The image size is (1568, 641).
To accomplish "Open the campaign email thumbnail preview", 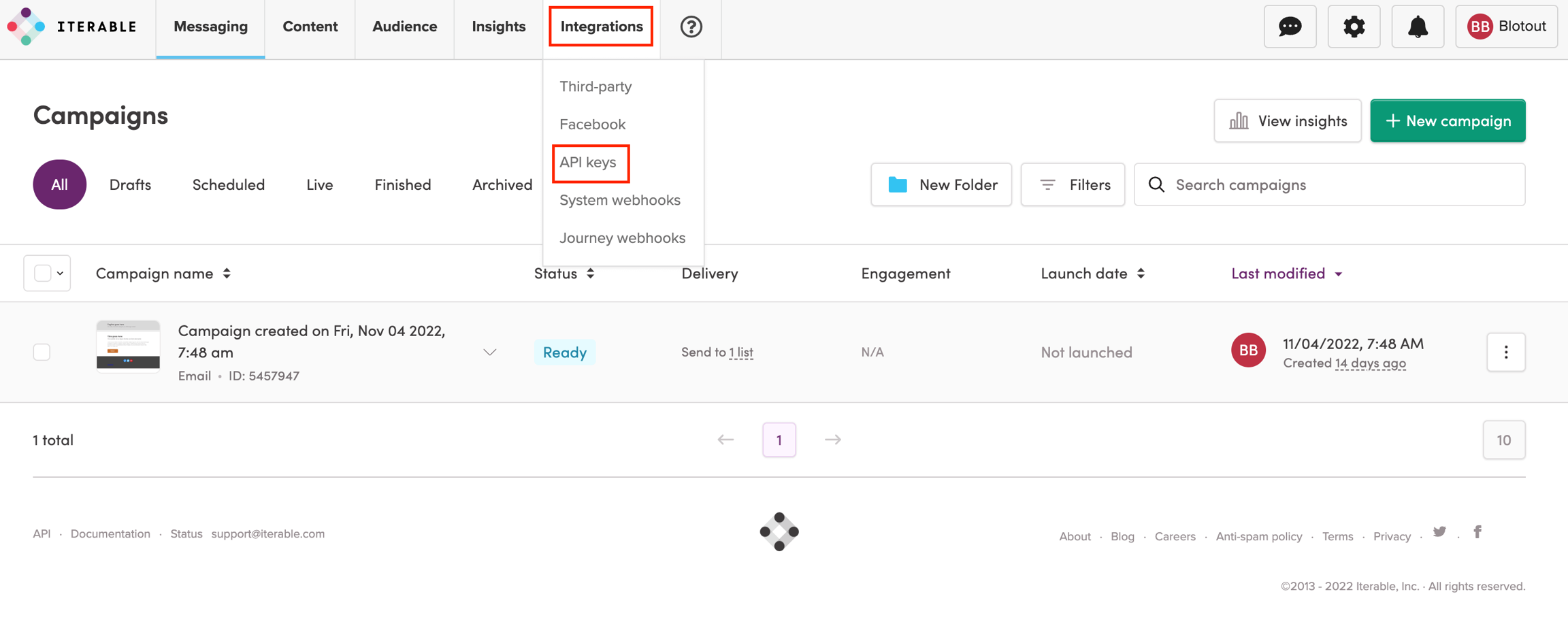I will point(128,346).
